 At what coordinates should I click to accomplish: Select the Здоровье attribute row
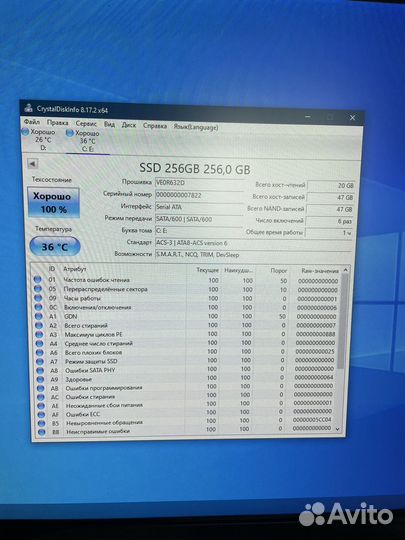click(186, 378)
